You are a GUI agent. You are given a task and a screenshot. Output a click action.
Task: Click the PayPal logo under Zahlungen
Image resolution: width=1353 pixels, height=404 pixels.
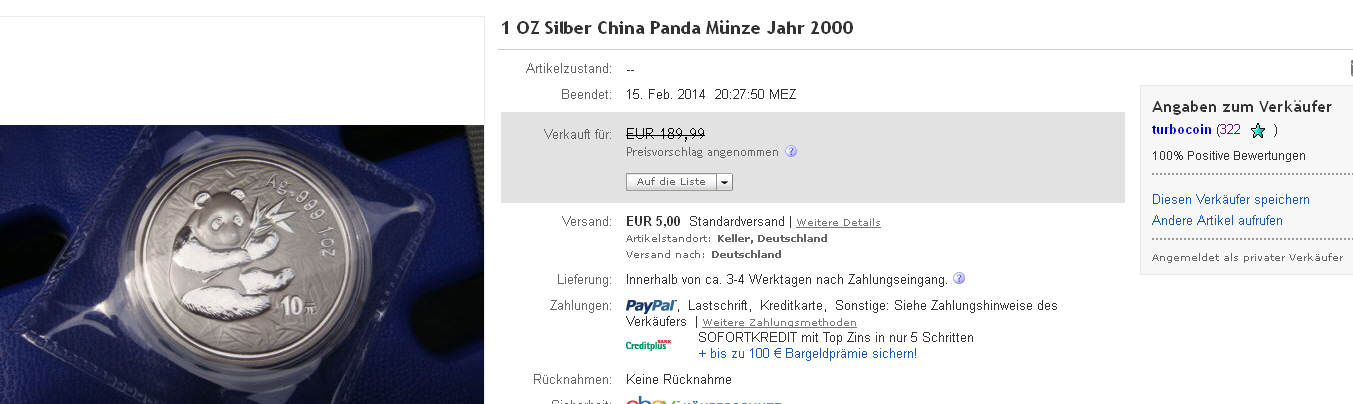(x=652, y=305)
